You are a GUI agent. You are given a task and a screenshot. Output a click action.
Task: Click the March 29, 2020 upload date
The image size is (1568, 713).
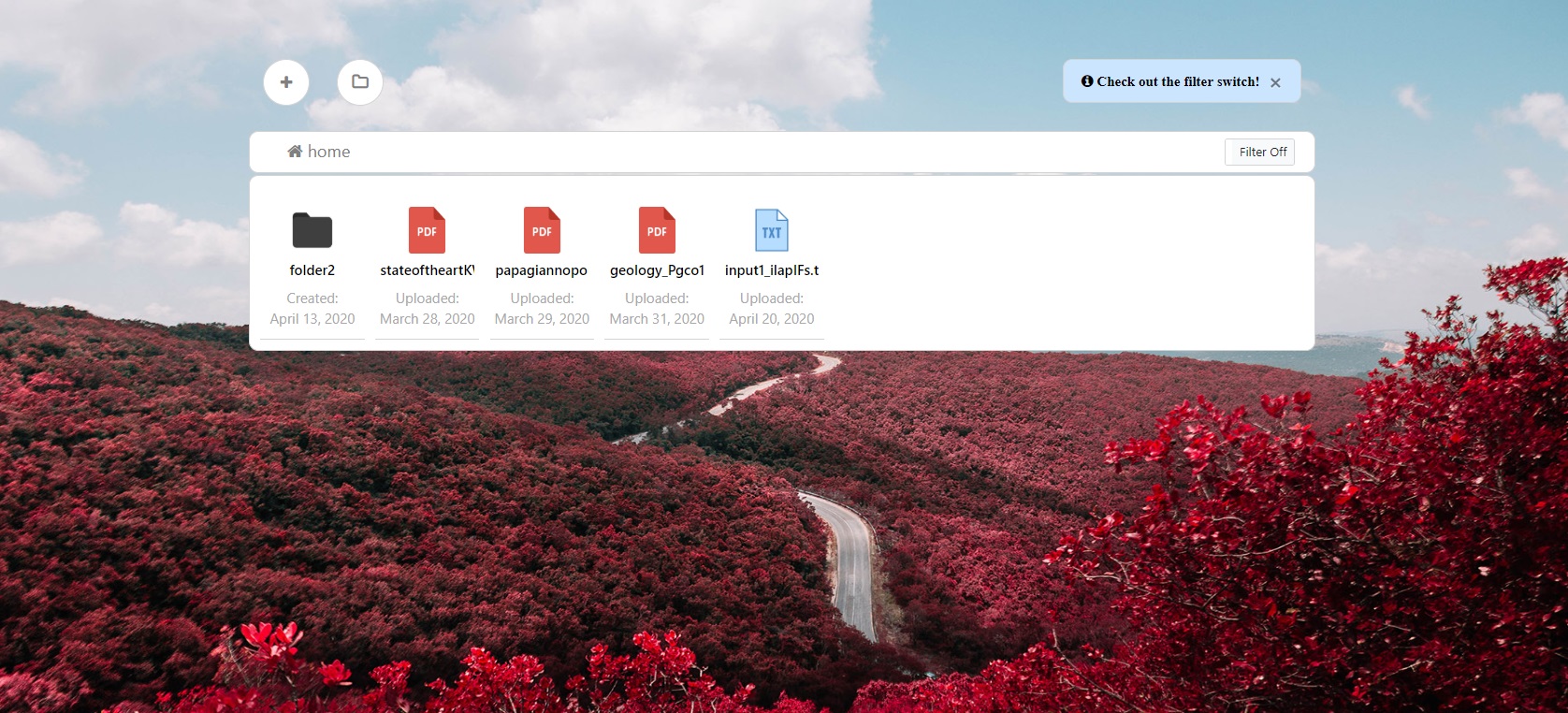tap(542, 319)
